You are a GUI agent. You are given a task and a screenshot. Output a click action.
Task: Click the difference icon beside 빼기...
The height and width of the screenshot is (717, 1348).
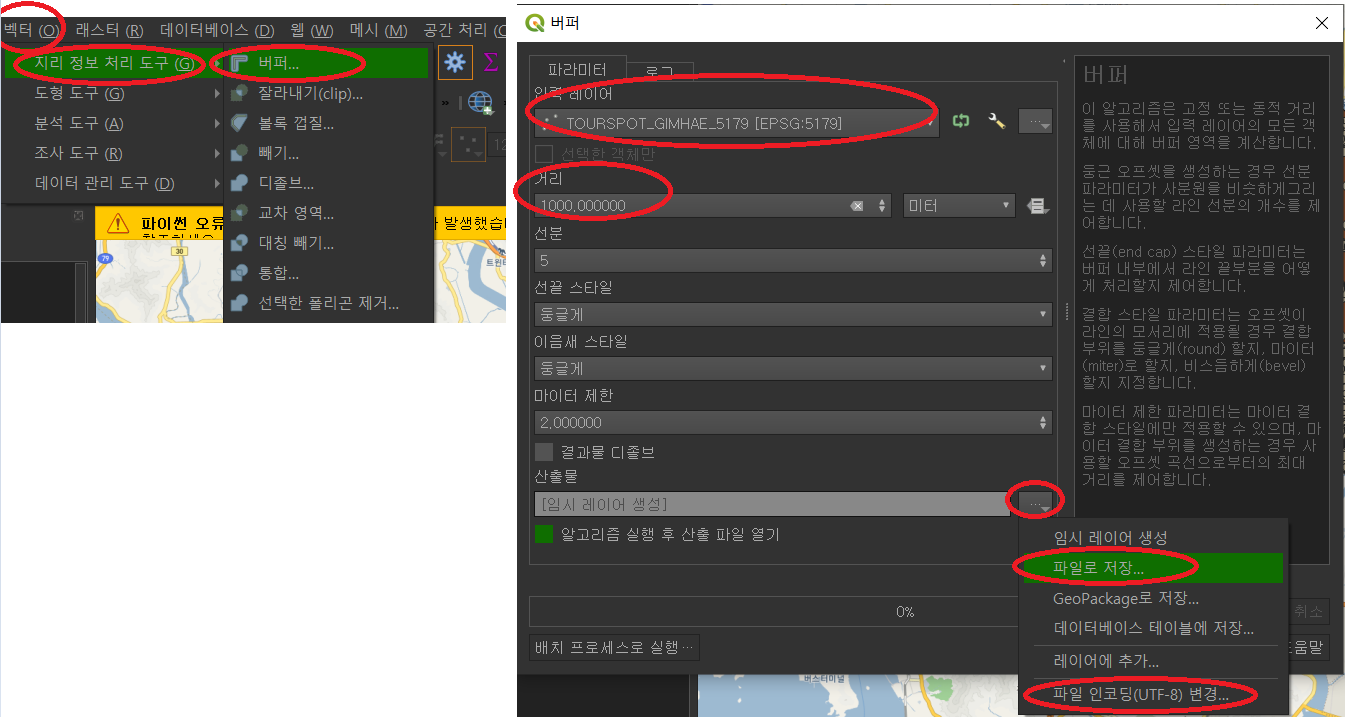[239, 154]
